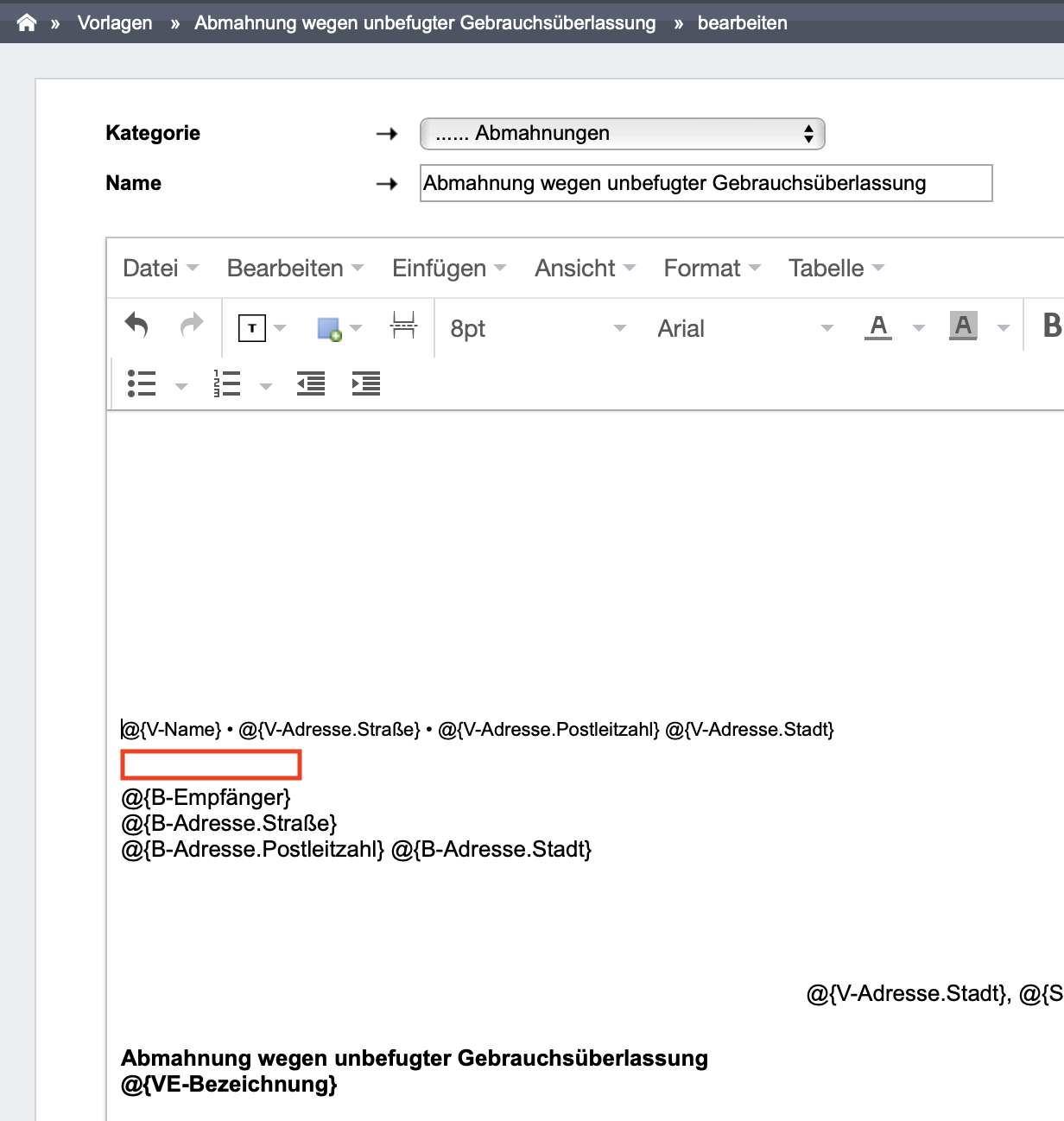Click the @{B-Adresse.Straße} line
This screenshot has height=1121, width=1064.
point(229,823)
